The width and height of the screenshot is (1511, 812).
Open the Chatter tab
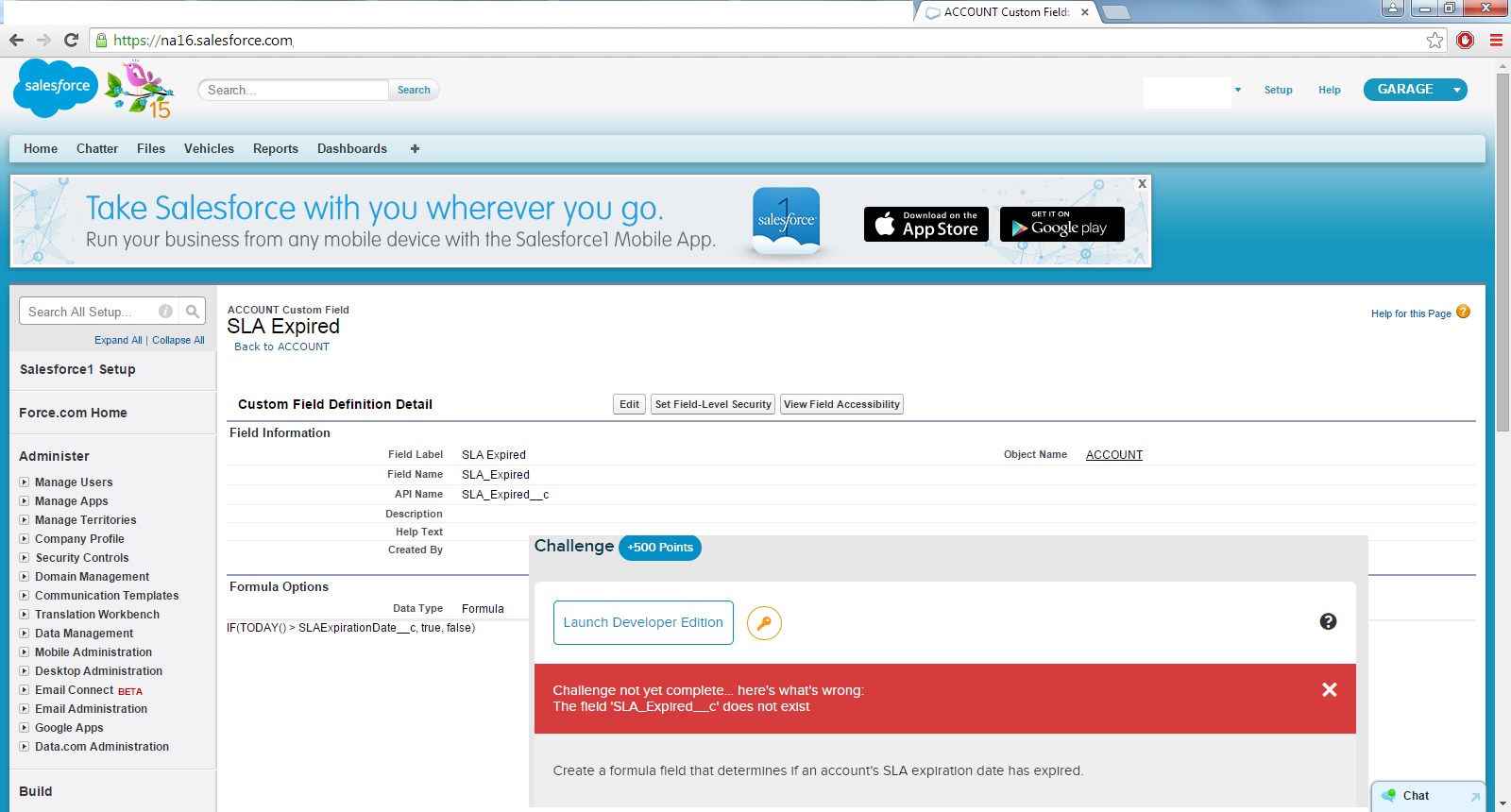click(x=97, y=148)
